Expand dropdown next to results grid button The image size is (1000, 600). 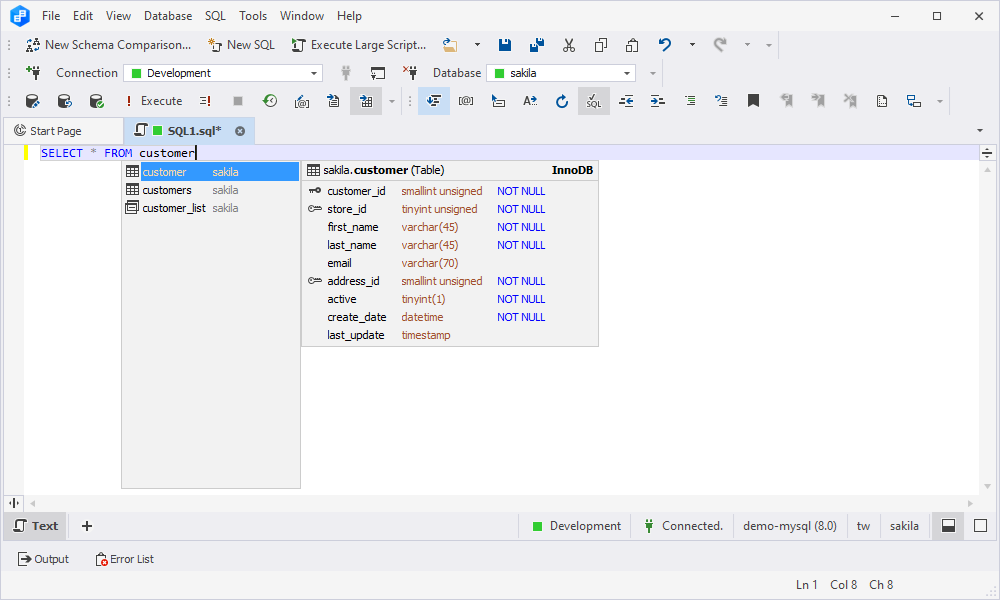[x=392, y=101]
